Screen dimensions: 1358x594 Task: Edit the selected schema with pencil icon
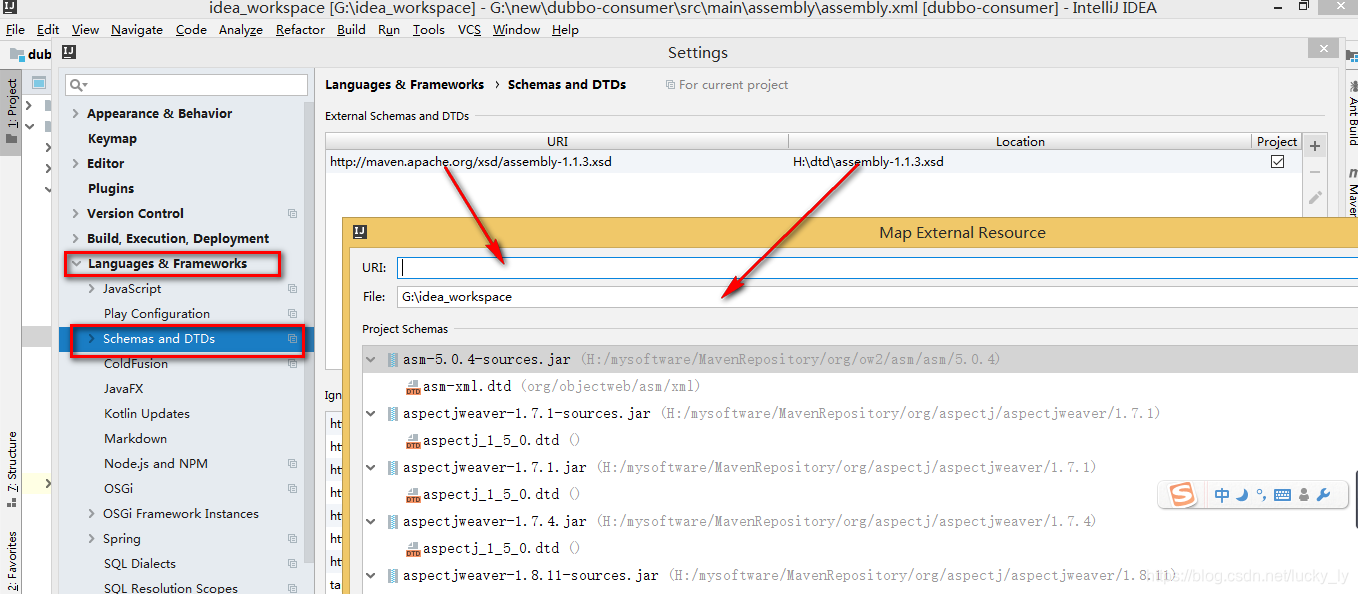1315,198
